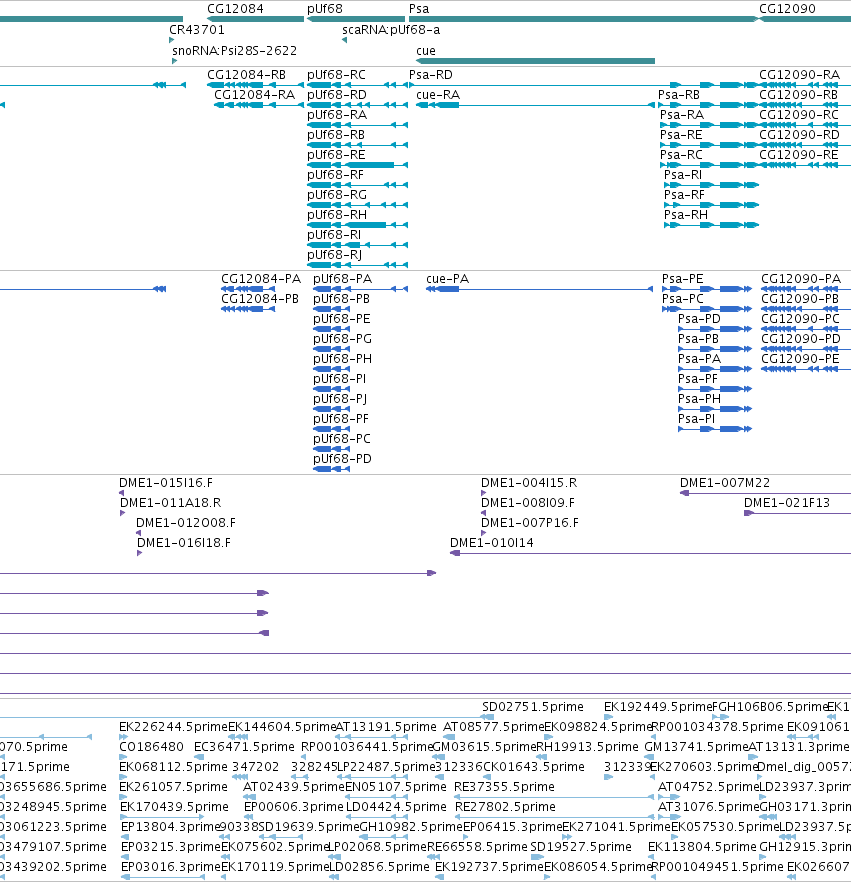The height and width of the screenshot is (882, 851).
Task: Select BAC clone DME1-010I14
Action: (492, 543)
